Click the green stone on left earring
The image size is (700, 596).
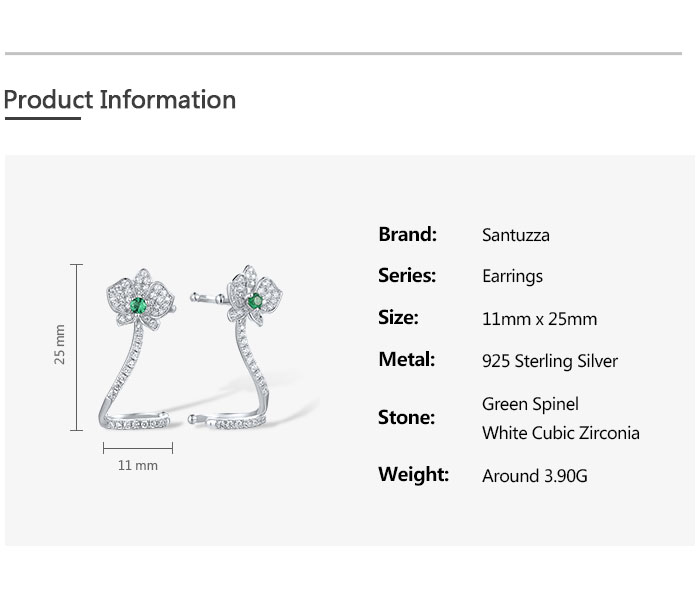click(x=140, y=304)
